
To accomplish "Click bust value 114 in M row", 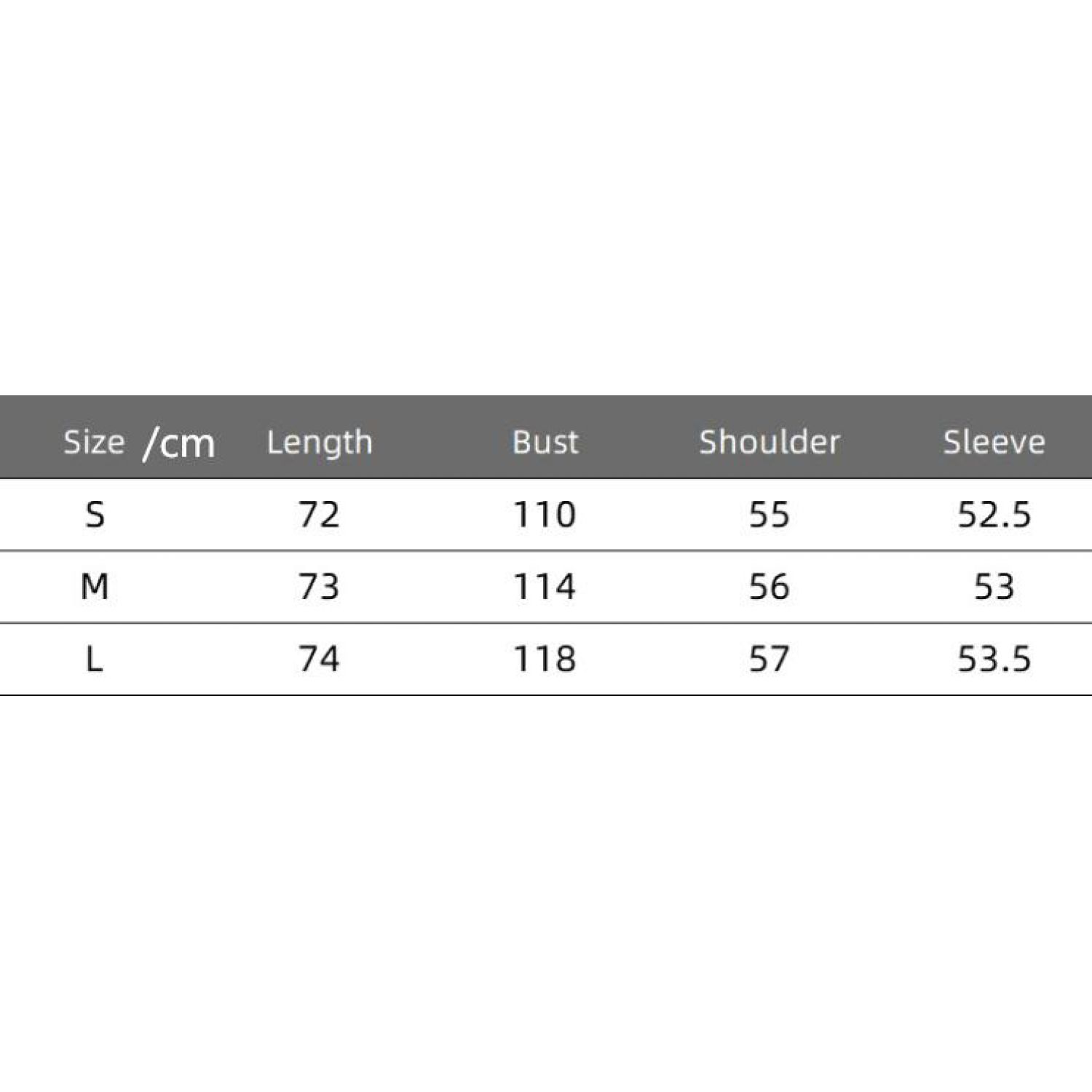I will pyautogui.click(x=545, y=587).
